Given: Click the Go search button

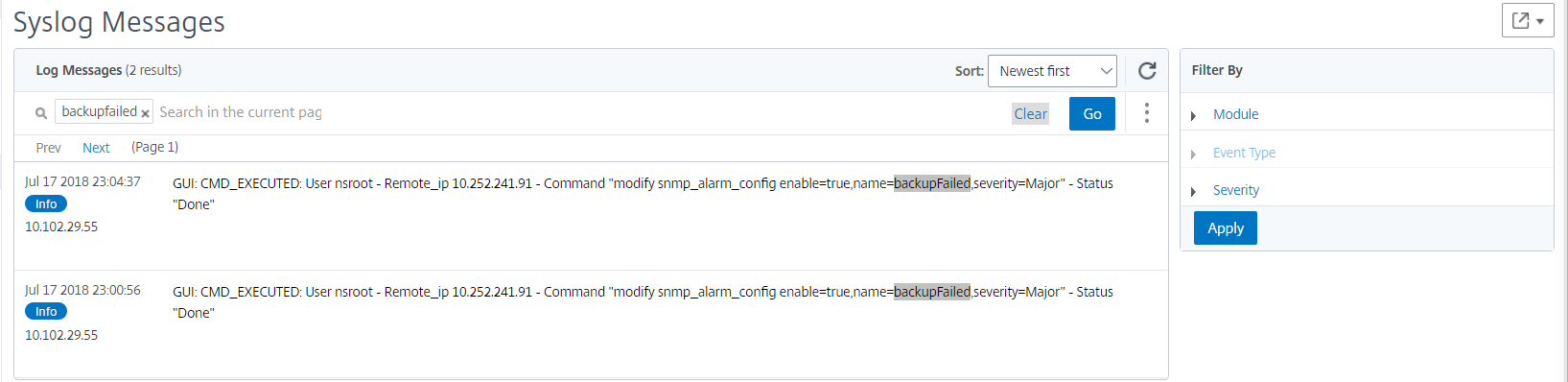Looking at the screenshot, I should tap(1092, 113).
